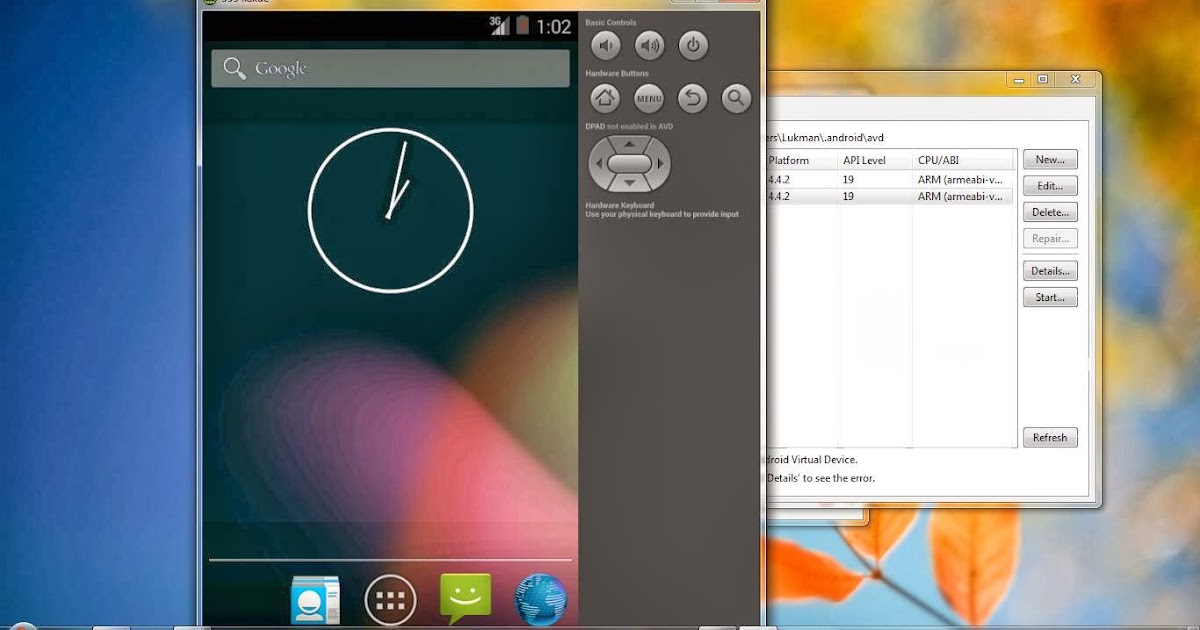Minimize the AVD Manager window

pos(1017,78)
